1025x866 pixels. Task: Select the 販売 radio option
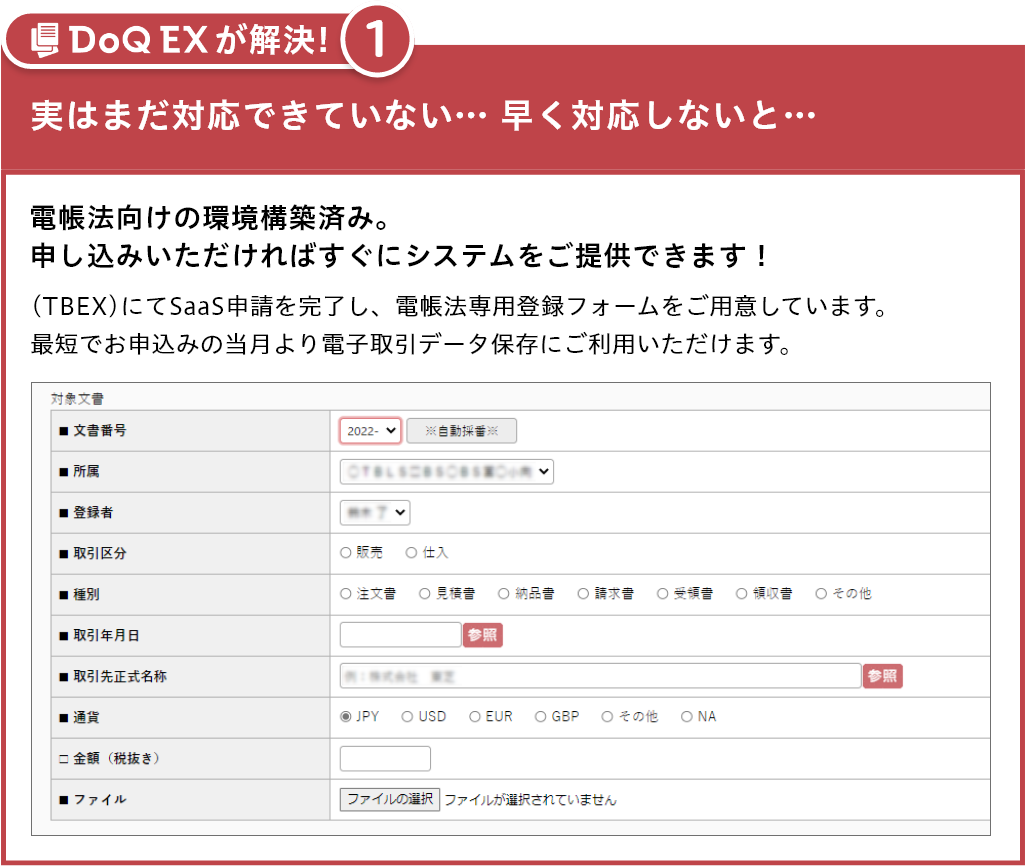(x=346, y=553)
